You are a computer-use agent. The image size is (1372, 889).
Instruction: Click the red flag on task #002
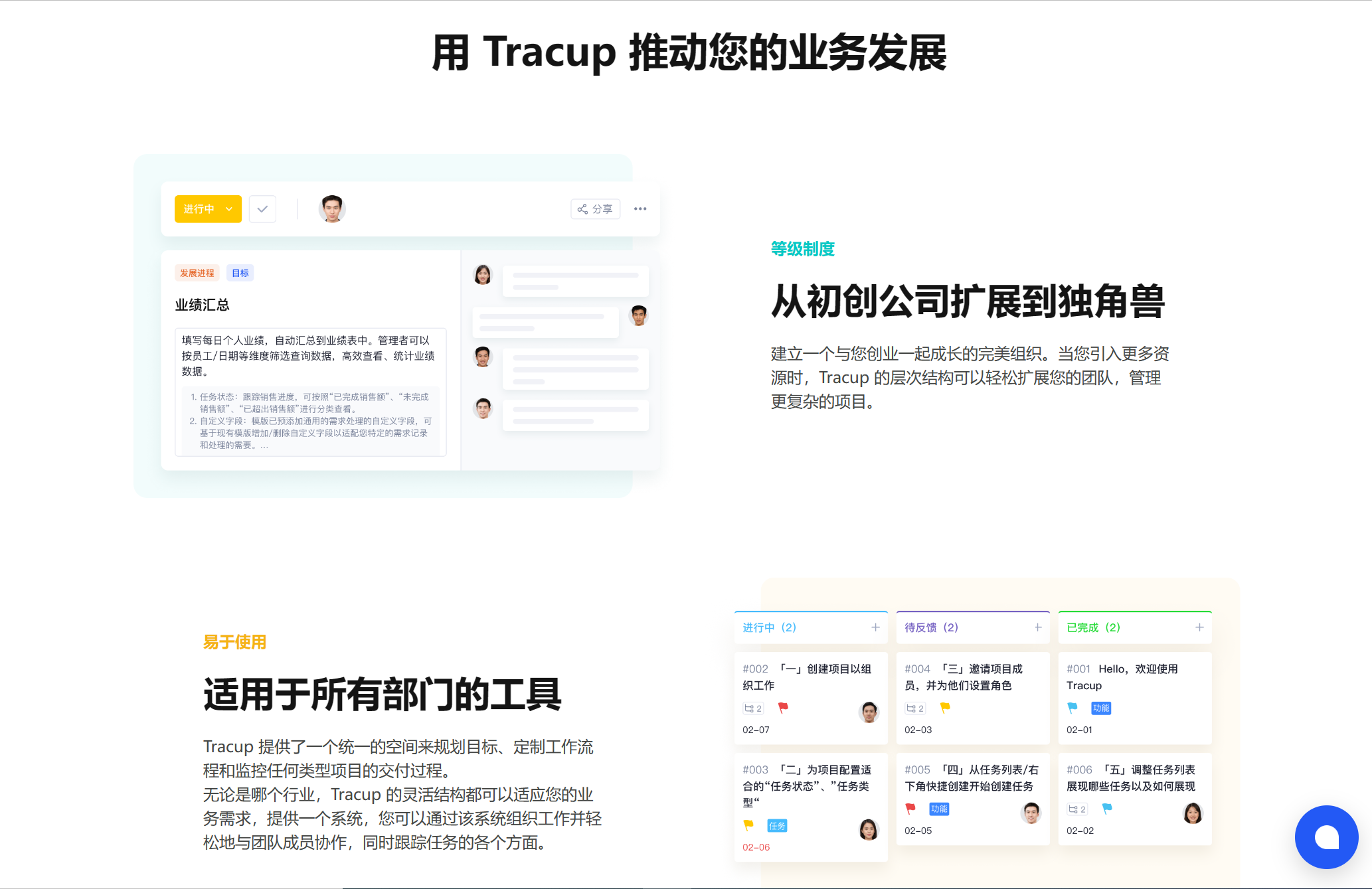click(x=784, y=708)
